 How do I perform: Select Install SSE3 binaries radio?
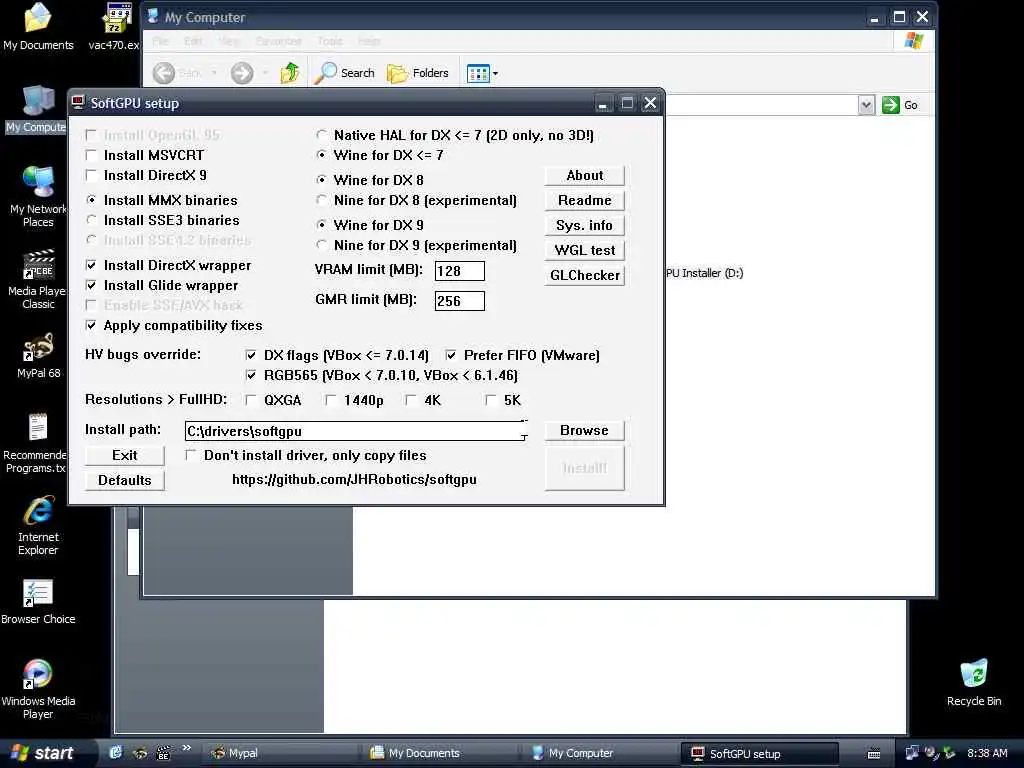(x=91, y=220)
